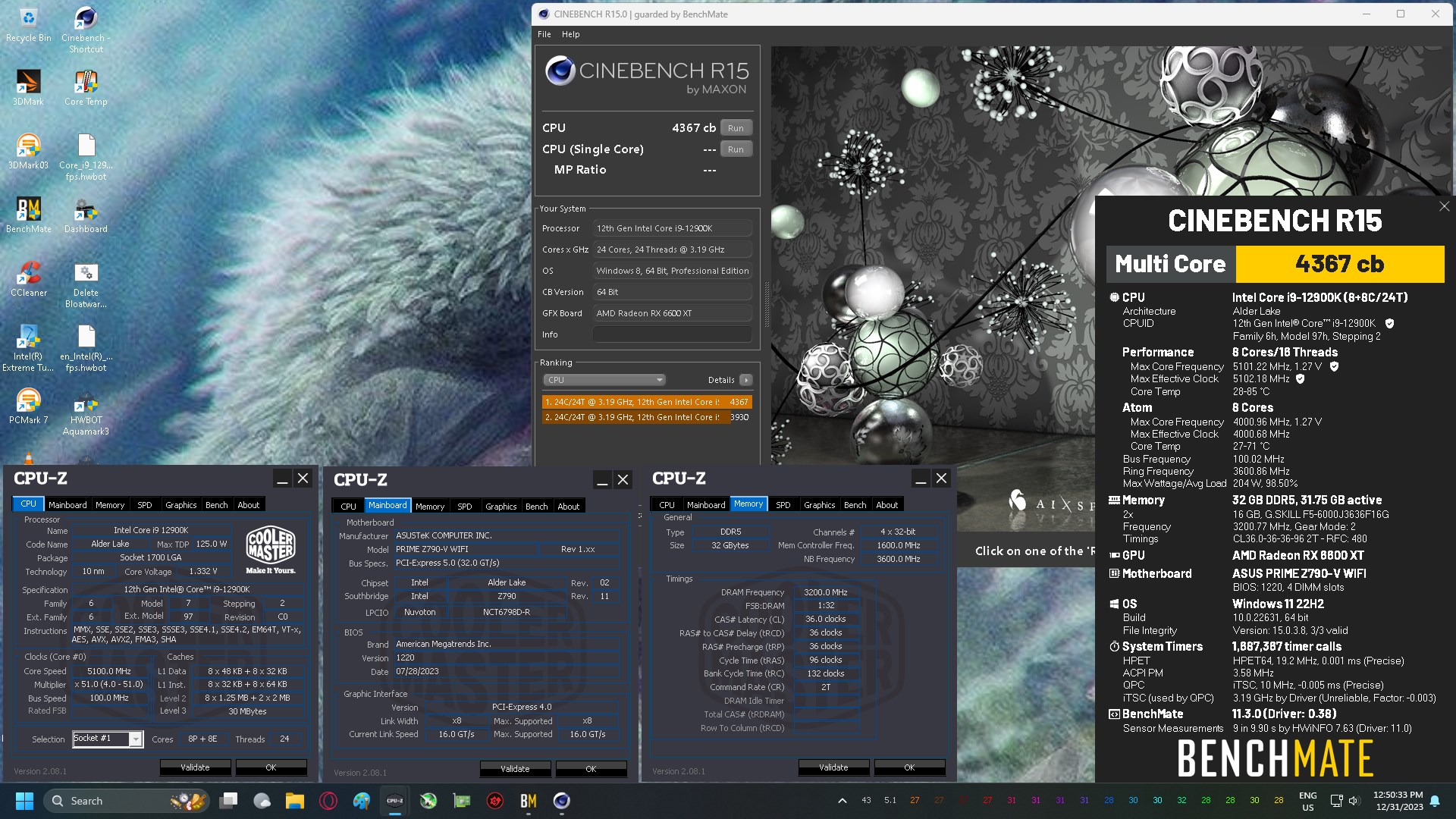Open the Paint app from the taskbar
This screenshot has width=1456, height=819.
point(362,801)
